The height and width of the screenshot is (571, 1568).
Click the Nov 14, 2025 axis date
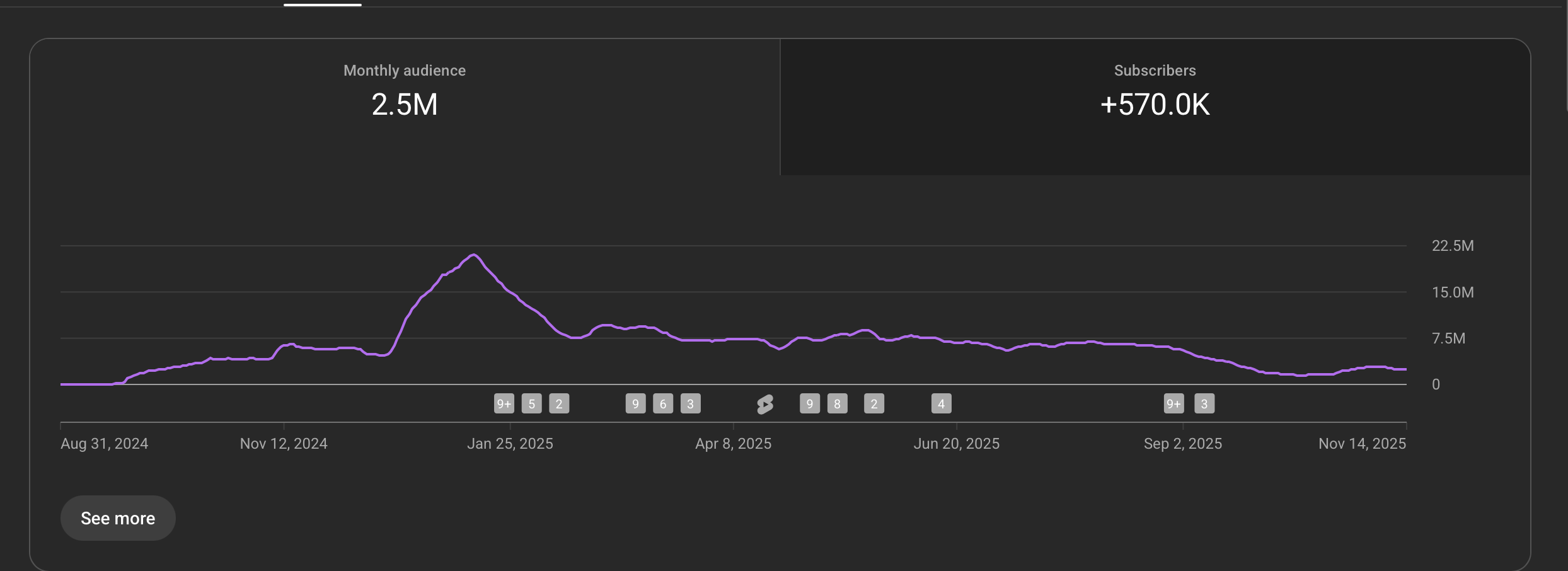1363,444
